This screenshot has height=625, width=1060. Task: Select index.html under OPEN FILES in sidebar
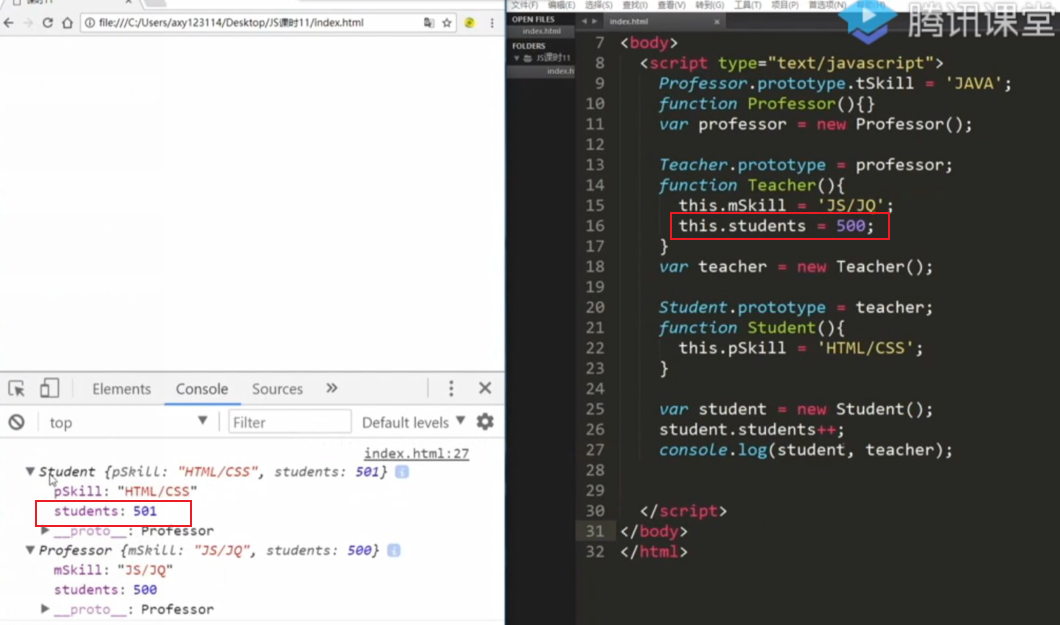pos(541,31)
